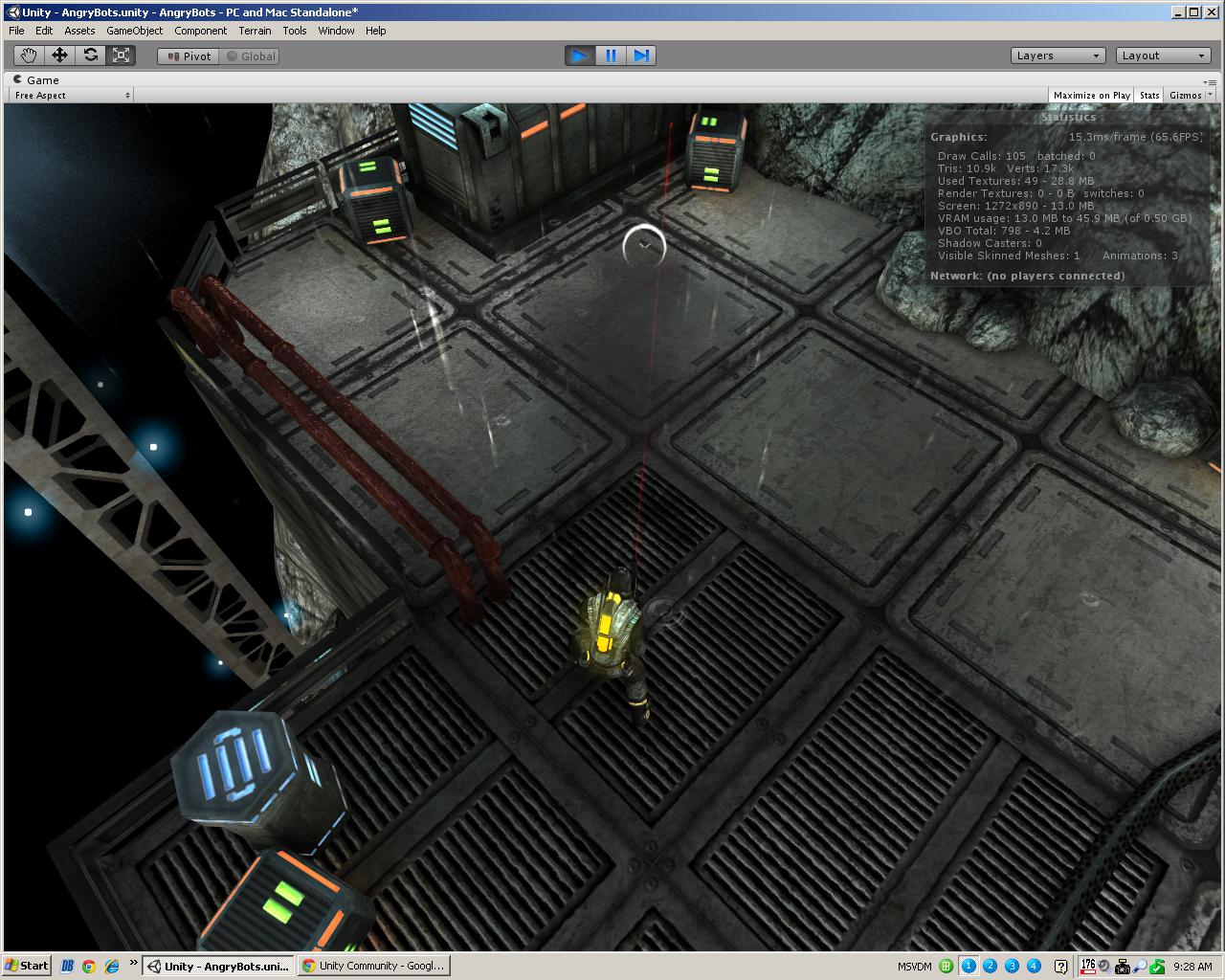Viewport: 1225px width, 980px height.
Task: Pause the running game
Action: pyautogui.click(x=611, y=56)
